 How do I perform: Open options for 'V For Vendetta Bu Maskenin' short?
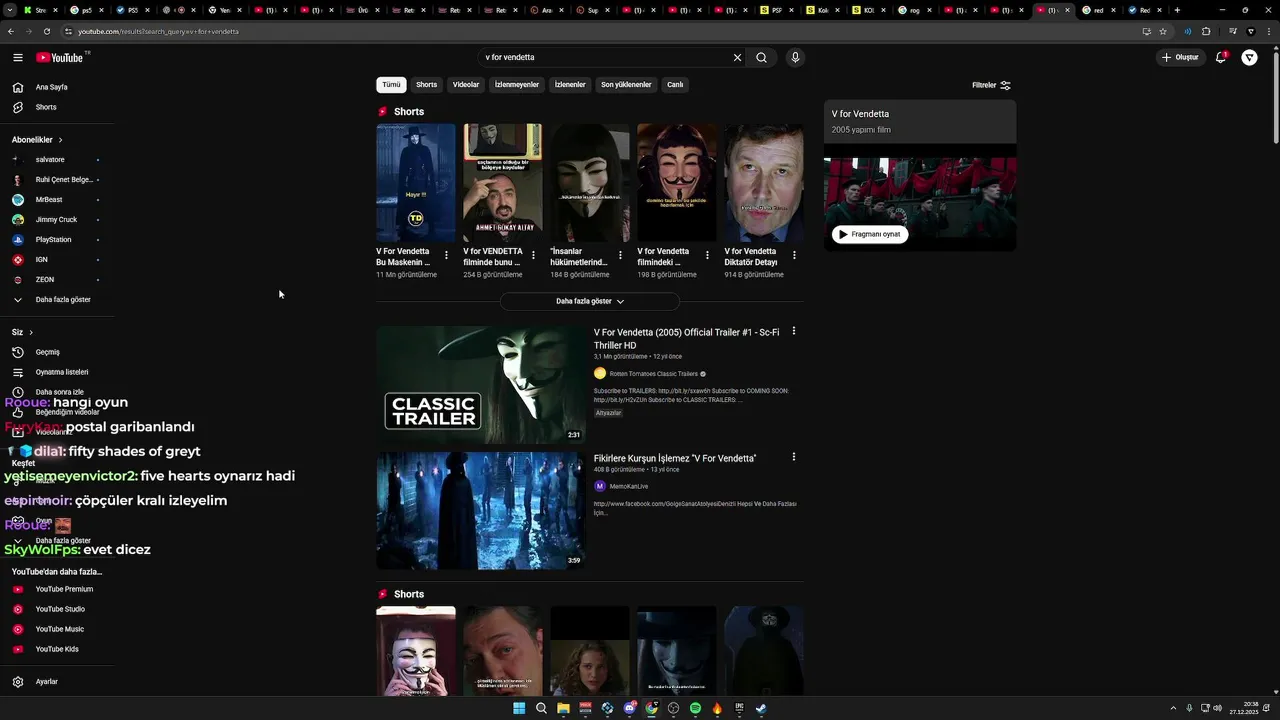pyautogui.click(x=446, y=255)
